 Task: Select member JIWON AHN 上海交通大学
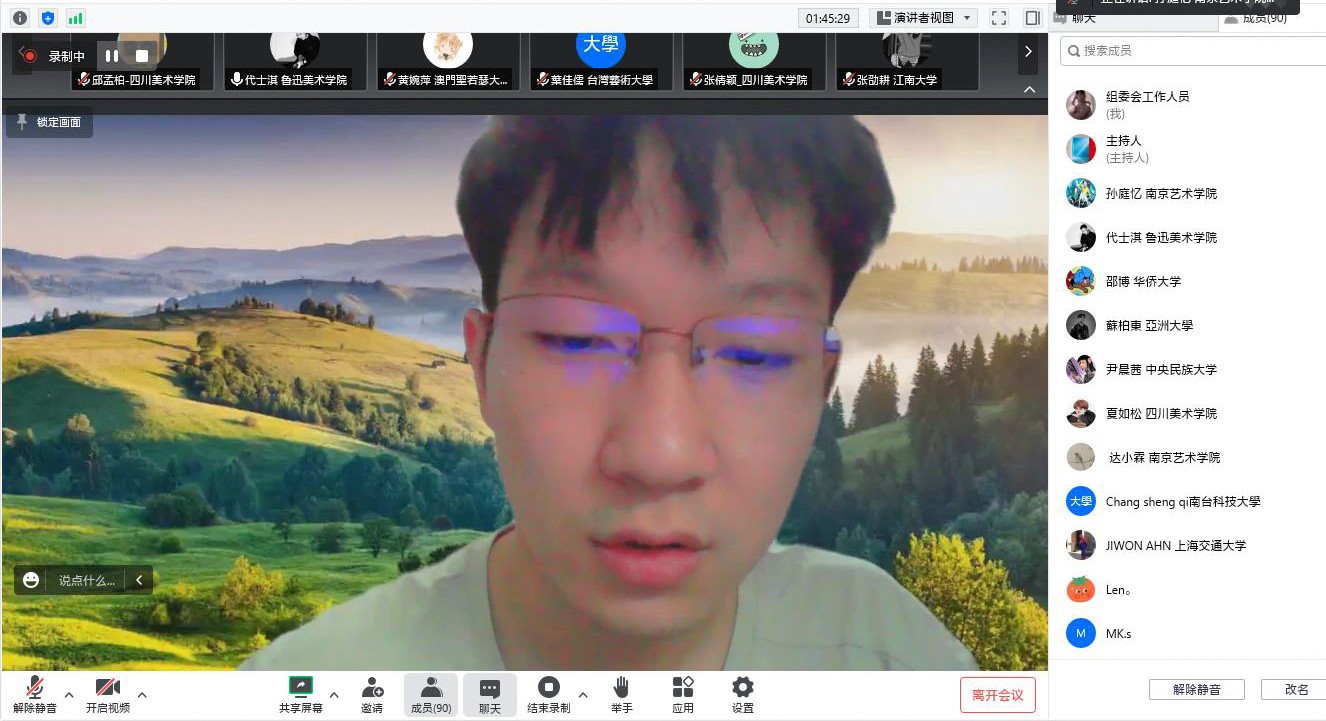click(x=1188, y=545)
